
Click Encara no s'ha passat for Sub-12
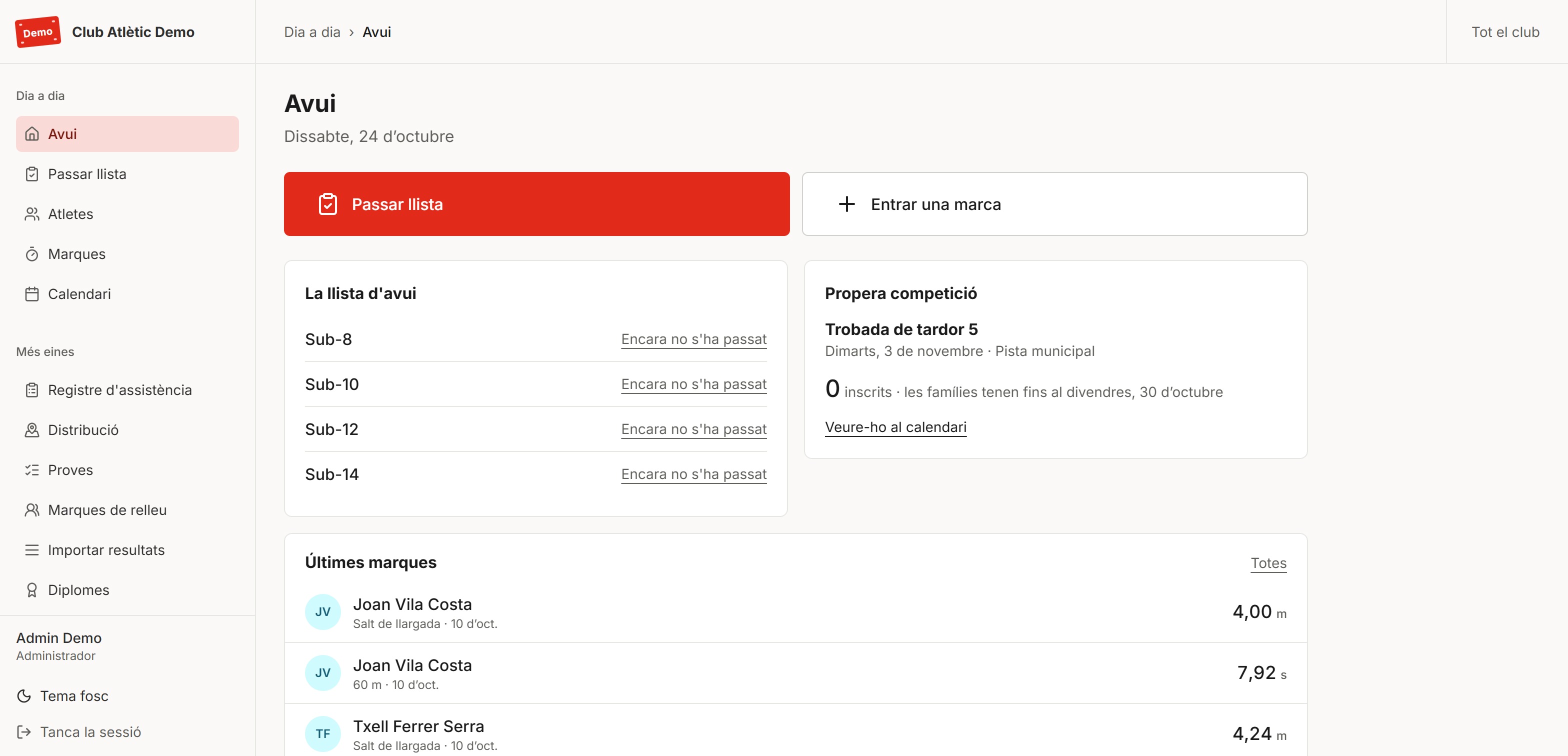(694, 429)
